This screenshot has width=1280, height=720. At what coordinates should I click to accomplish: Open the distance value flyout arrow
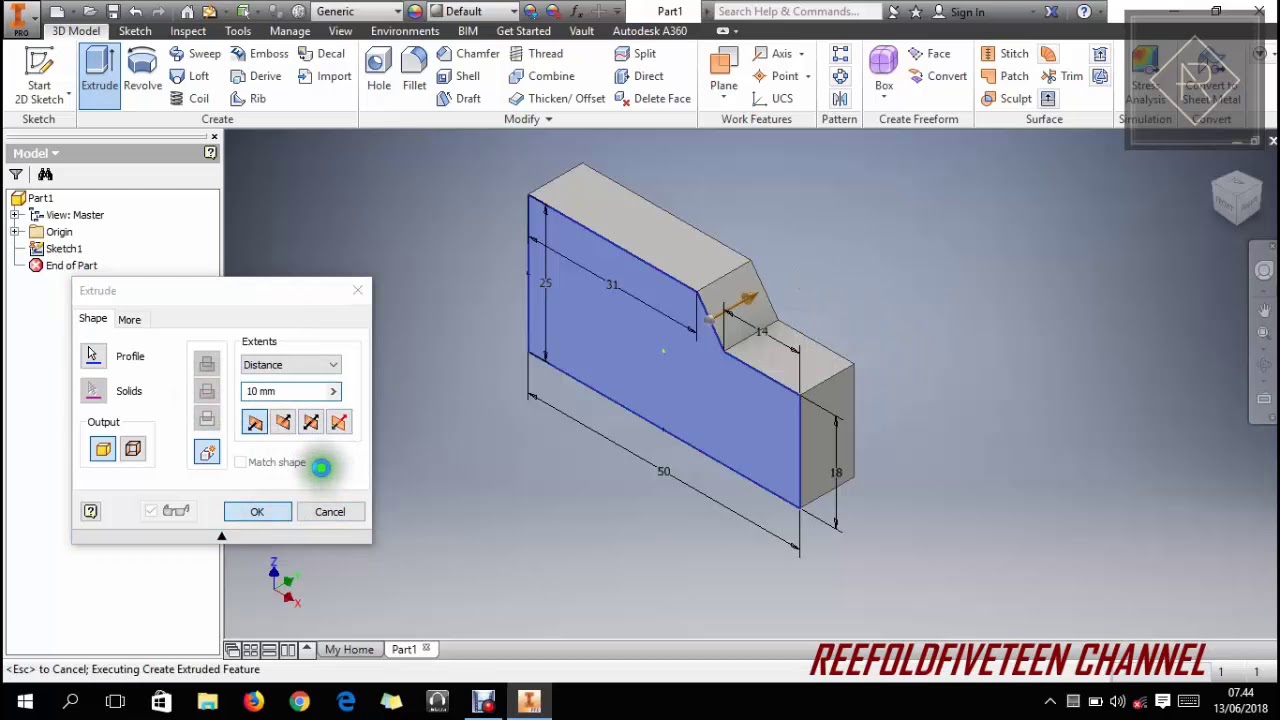click(x=333, y=392)
